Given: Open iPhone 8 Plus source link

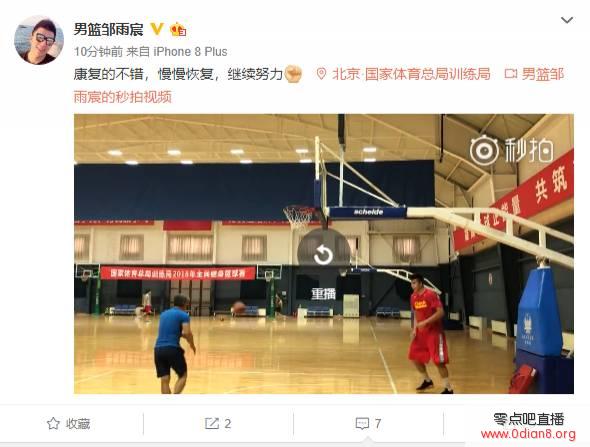Looking at the screenshot, I should (190, 52).
